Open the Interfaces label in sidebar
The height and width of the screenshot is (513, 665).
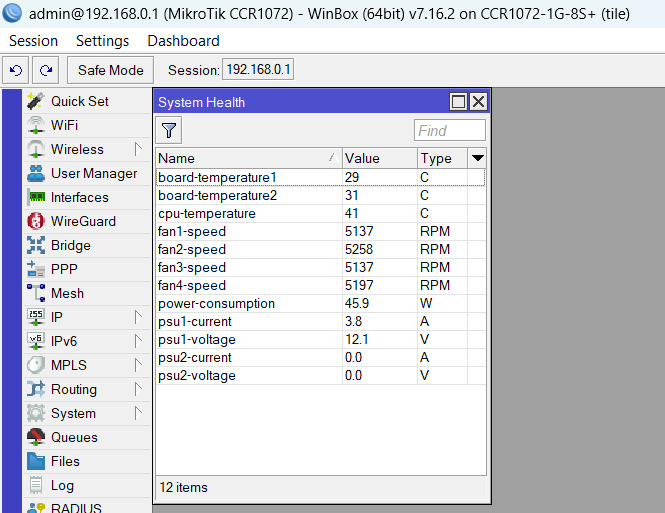(80, 197)
